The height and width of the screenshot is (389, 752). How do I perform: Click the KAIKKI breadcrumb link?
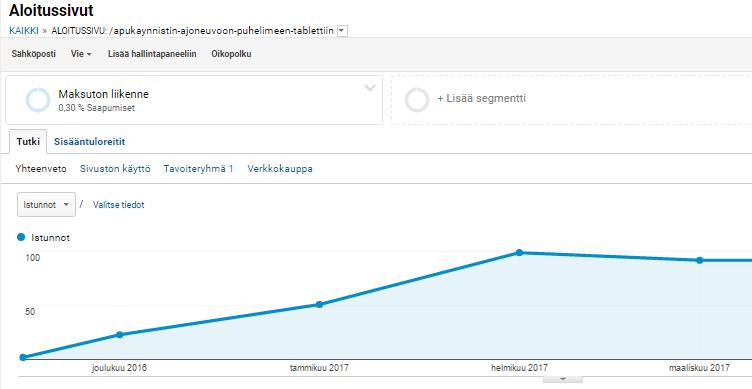click(x=24, y=31)
